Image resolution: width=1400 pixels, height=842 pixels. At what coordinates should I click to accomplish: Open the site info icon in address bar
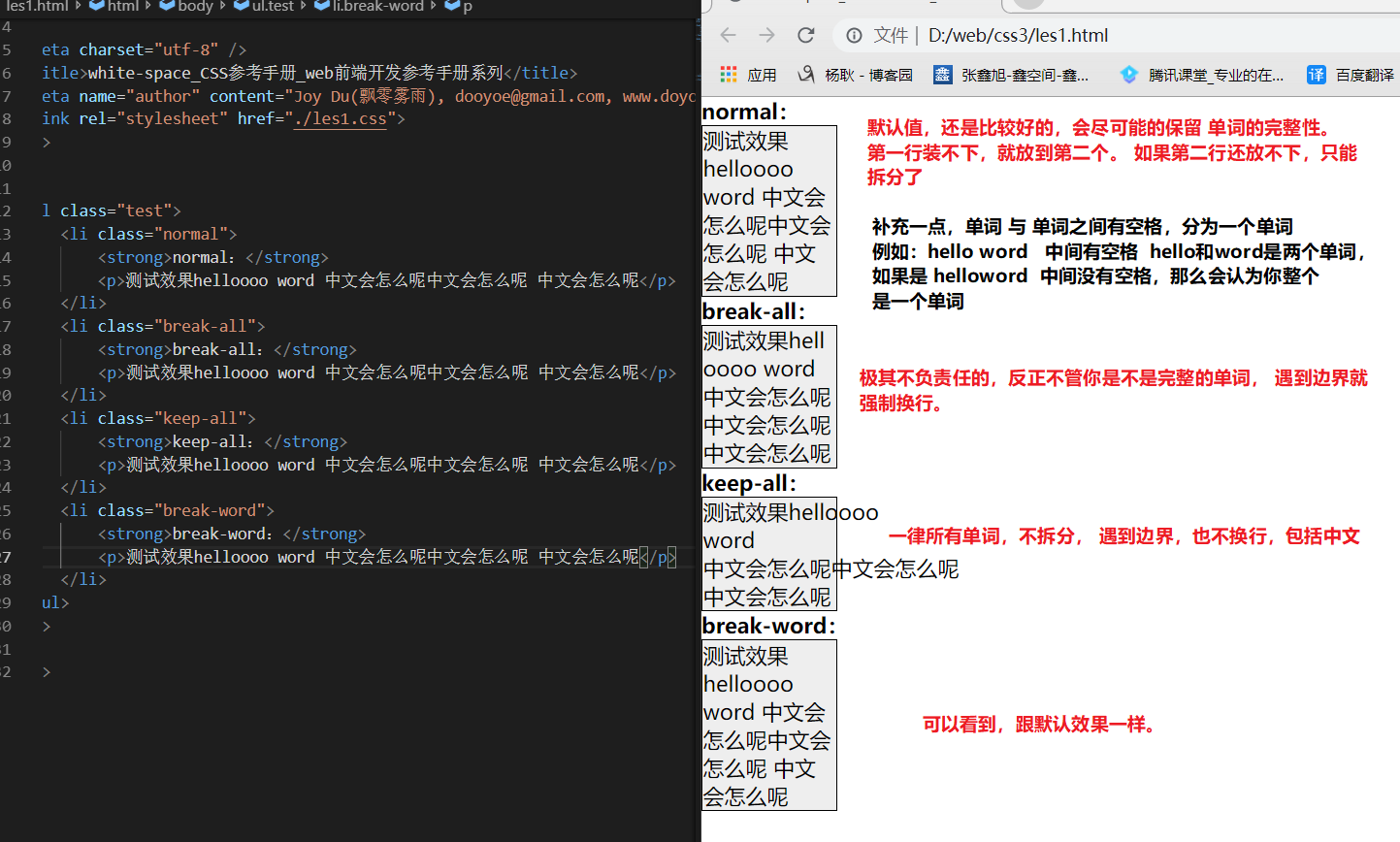[854, 36]
